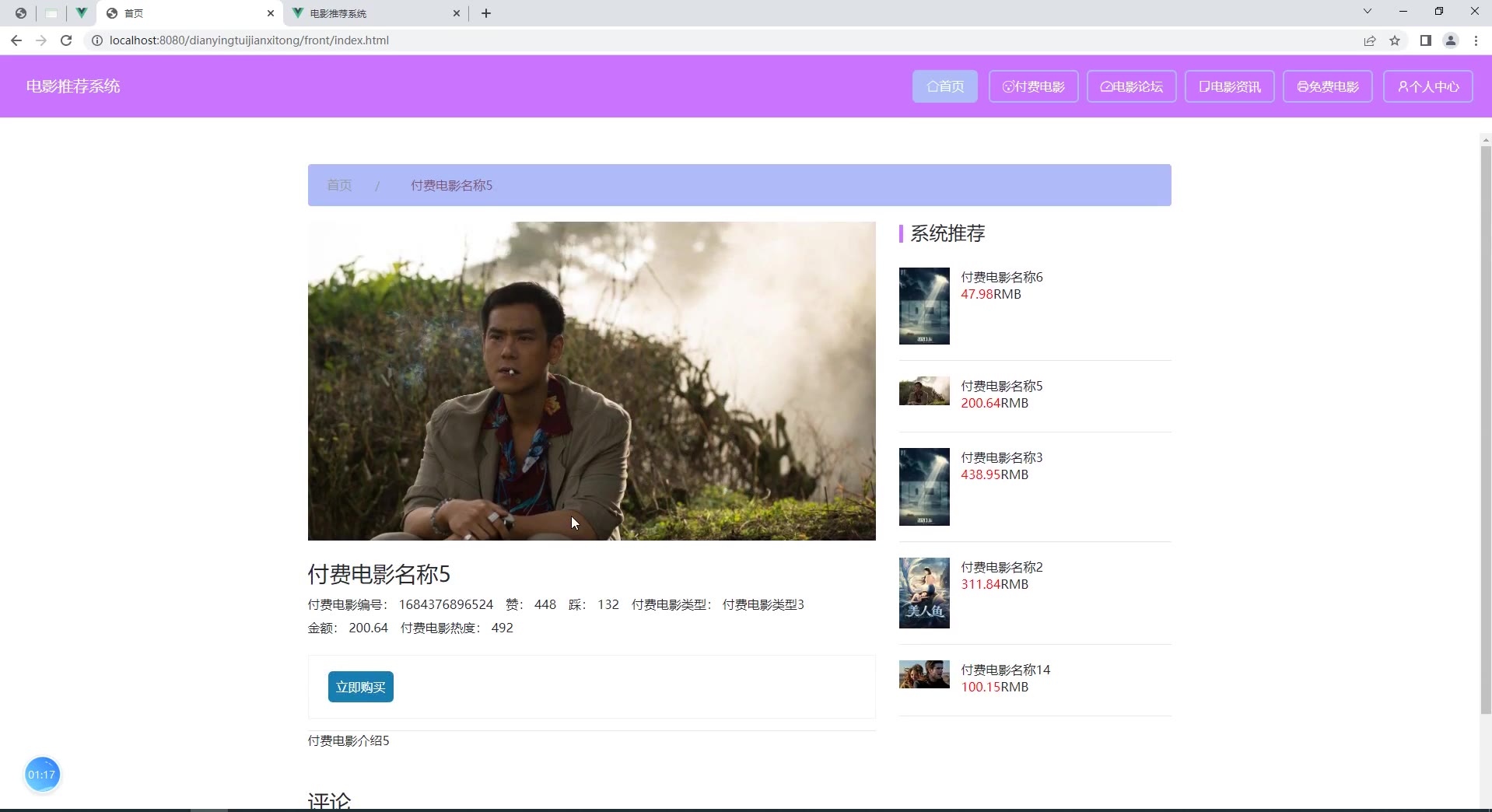Open the 付费电影名称5 sidebar thumbnail
Image resolution: width=1492 pixels, height=812 pixels.
924,391
